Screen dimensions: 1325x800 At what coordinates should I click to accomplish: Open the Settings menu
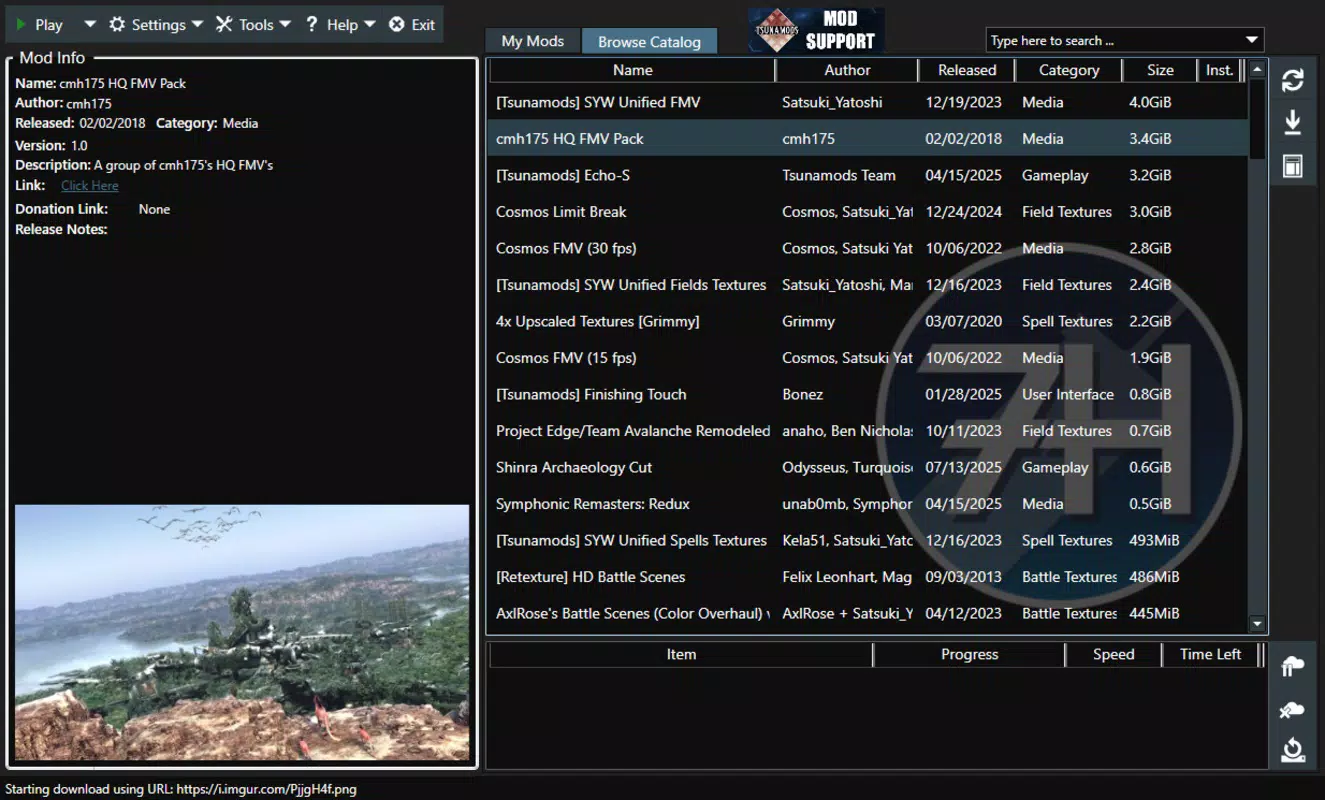[x=155, y=25]
